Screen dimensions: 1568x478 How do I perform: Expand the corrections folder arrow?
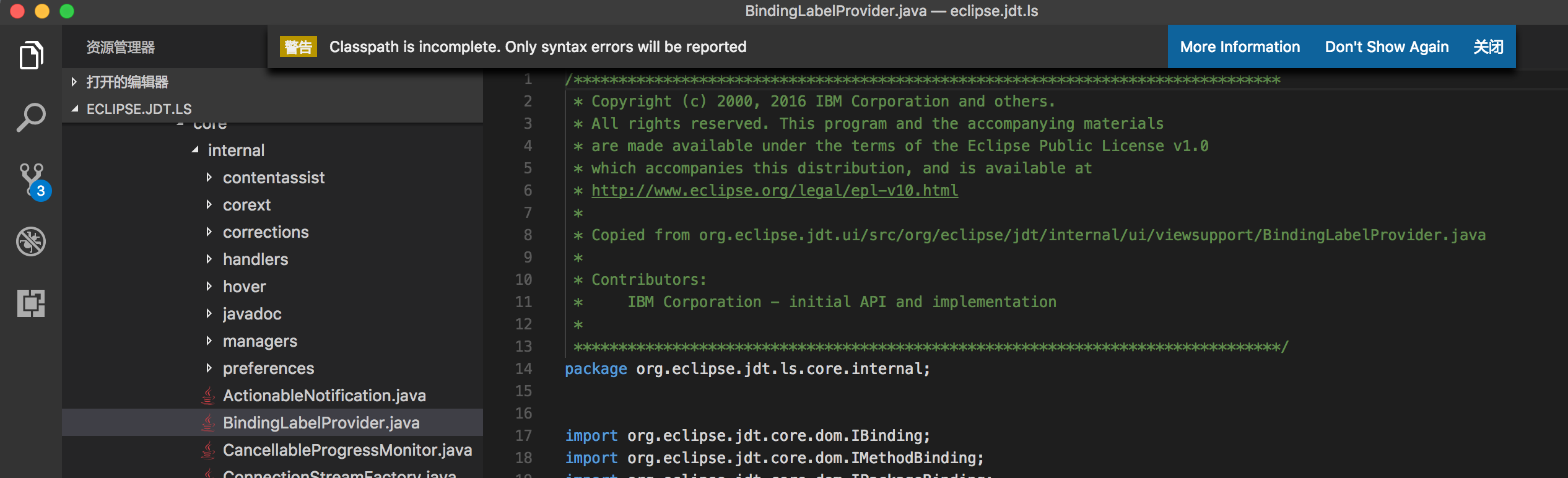pos(209,232)
